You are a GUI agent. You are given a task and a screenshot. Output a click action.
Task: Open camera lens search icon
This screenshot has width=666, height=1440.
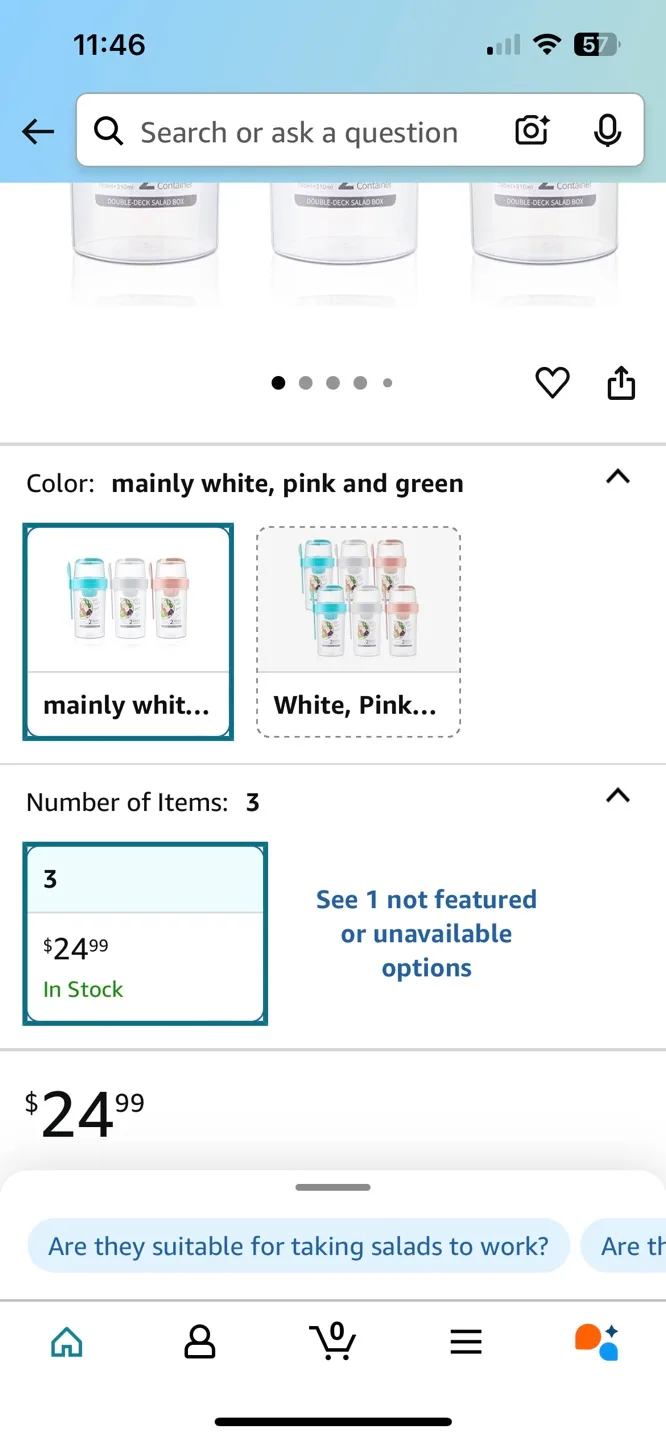coord(532,131)
